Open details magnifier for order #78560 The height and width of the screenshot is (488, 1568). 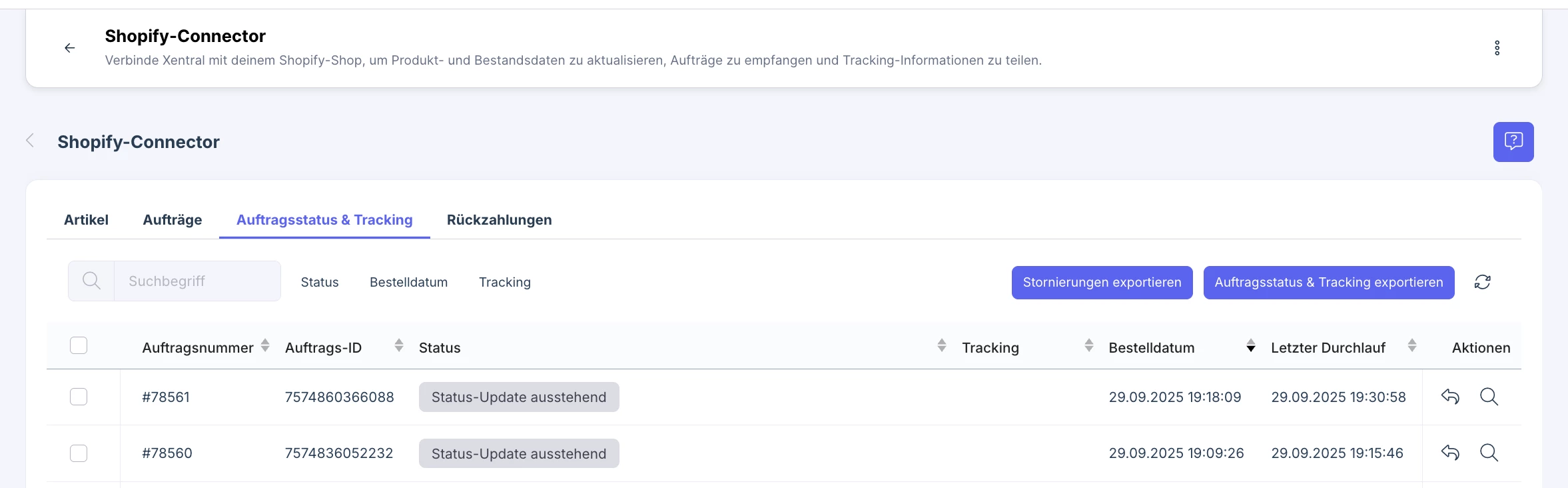point(1489,453)
